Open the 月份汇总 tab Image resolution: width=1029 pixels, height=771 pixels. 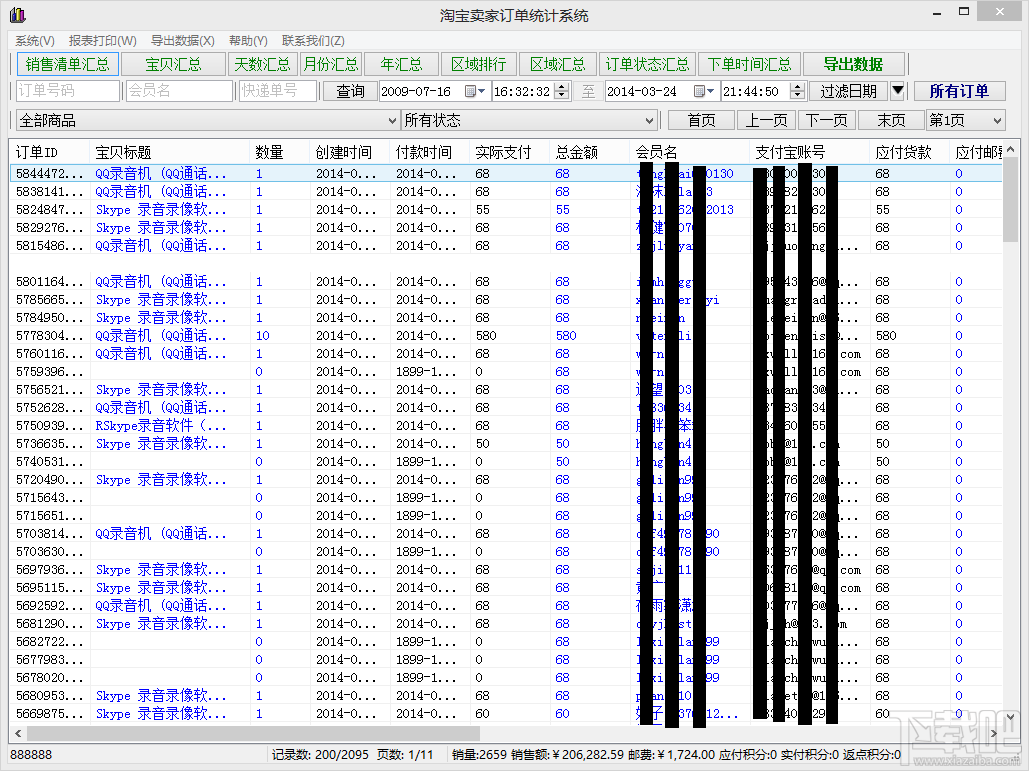[331, 64]
